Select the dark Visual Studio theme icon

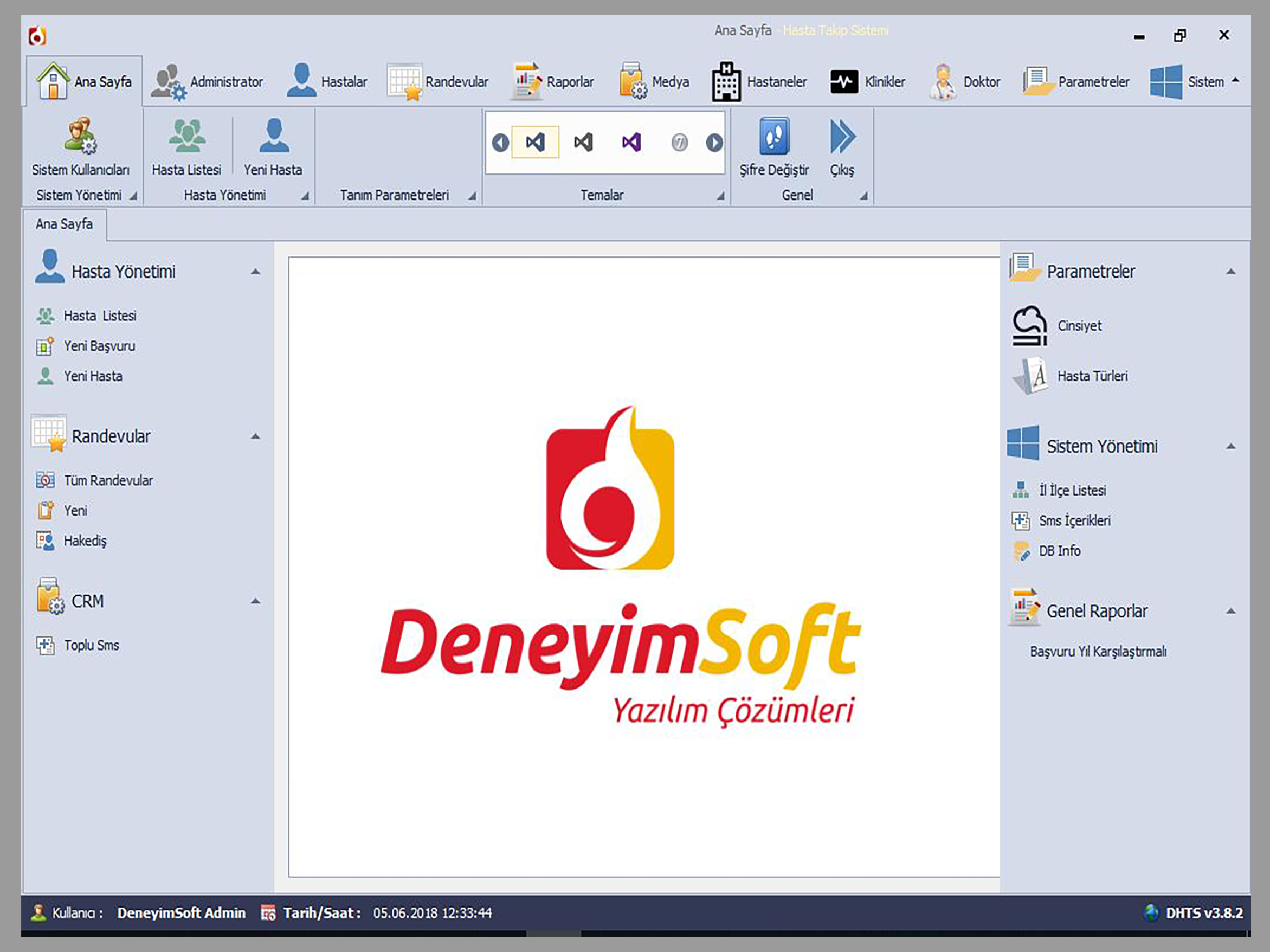[583, 142]
